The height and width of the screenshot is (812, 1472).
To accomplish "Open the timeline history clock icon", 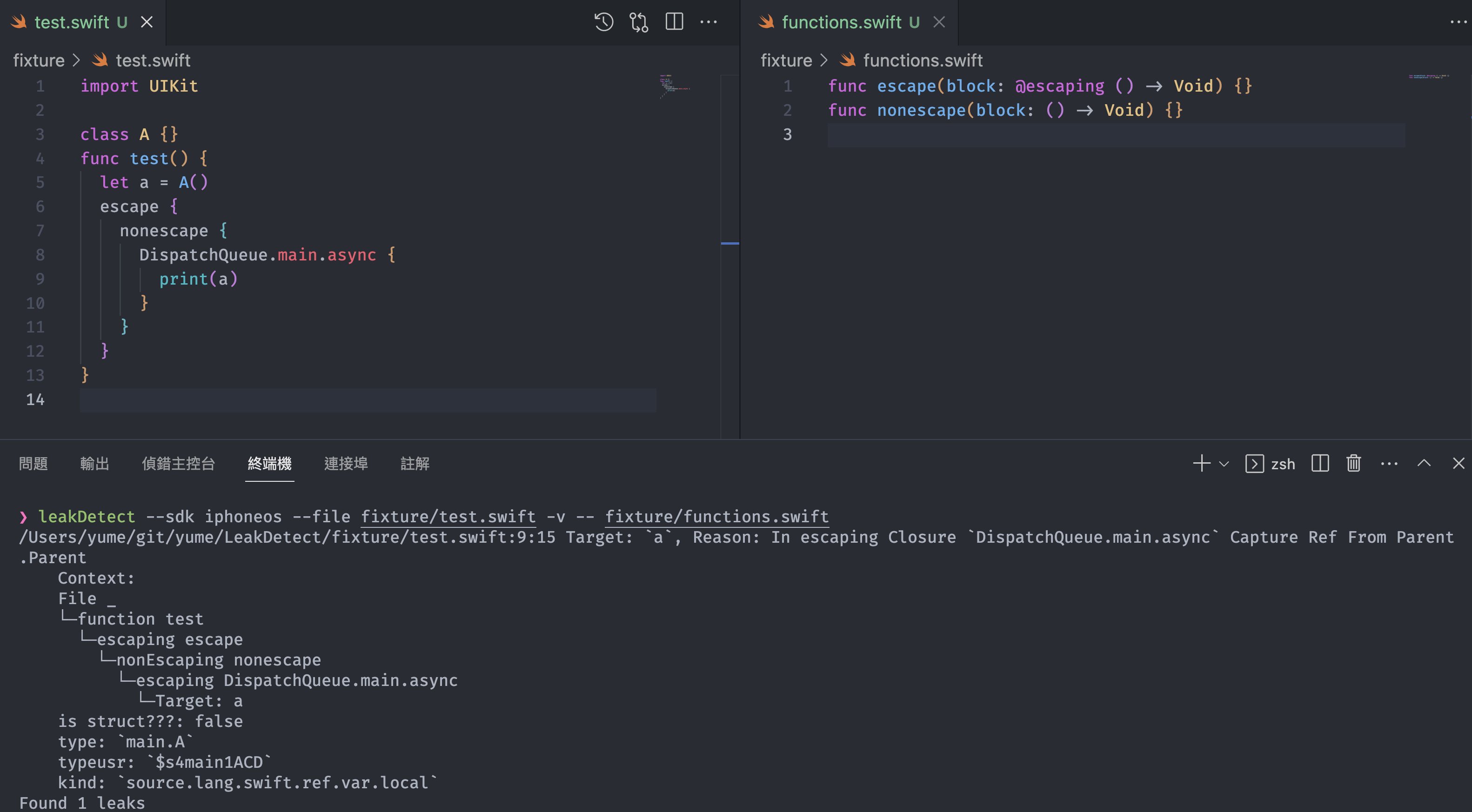I will tap(603, 22).
